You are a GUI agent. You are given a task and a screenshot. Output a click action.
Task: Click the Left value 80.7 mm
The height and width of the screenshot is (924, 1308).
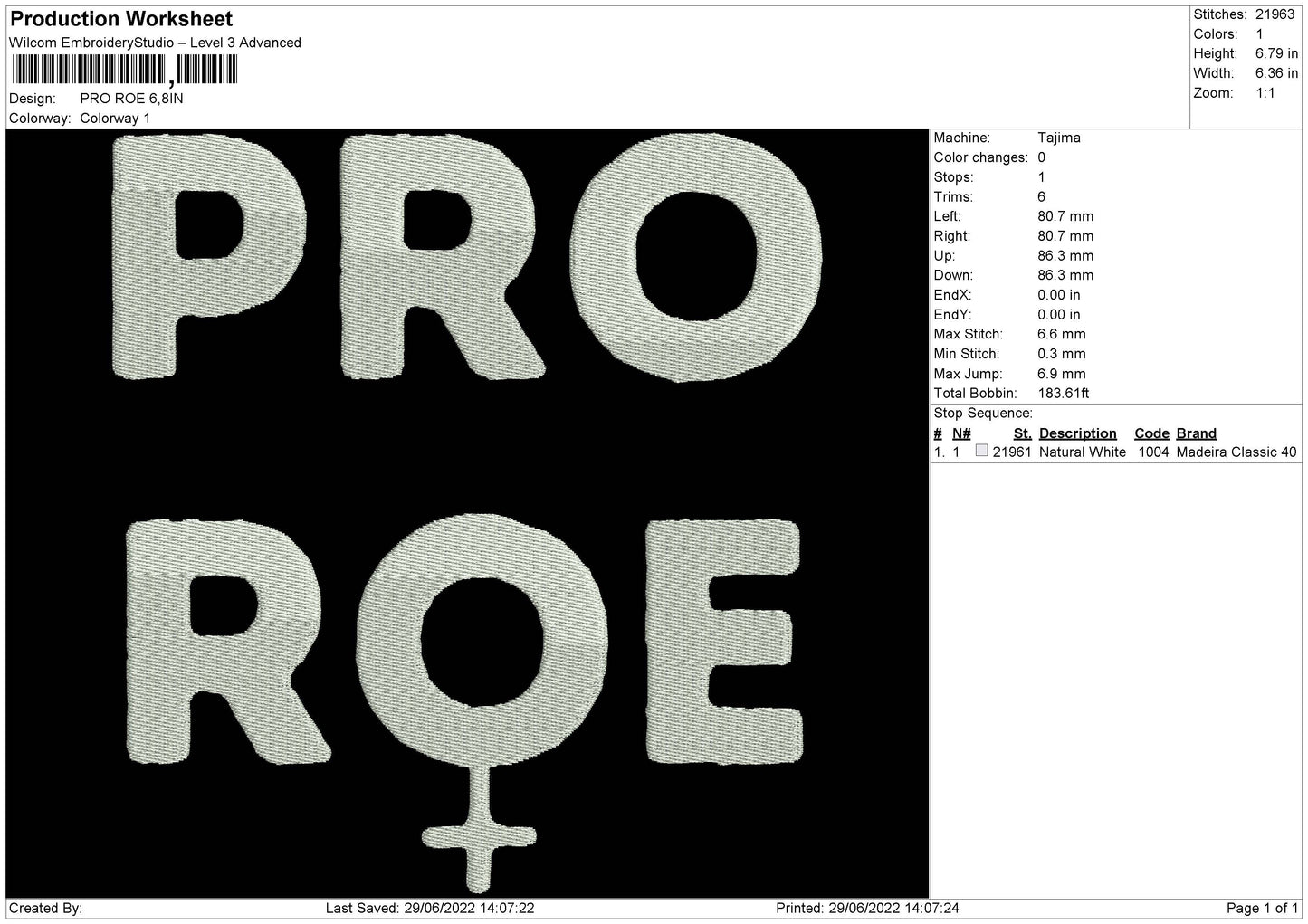1065,216
